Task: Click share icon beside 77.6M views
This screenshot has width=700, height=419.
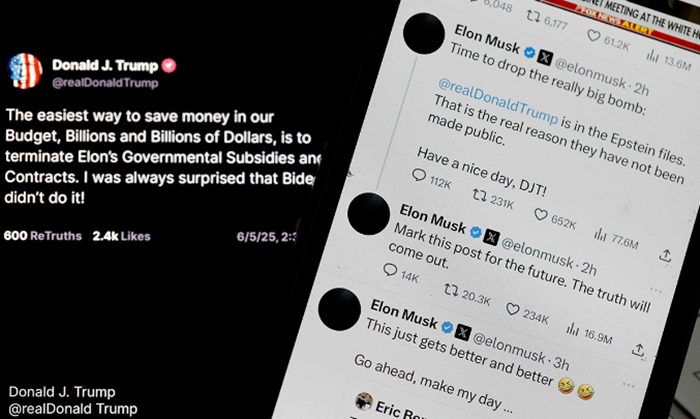Action: pos(666,255)
